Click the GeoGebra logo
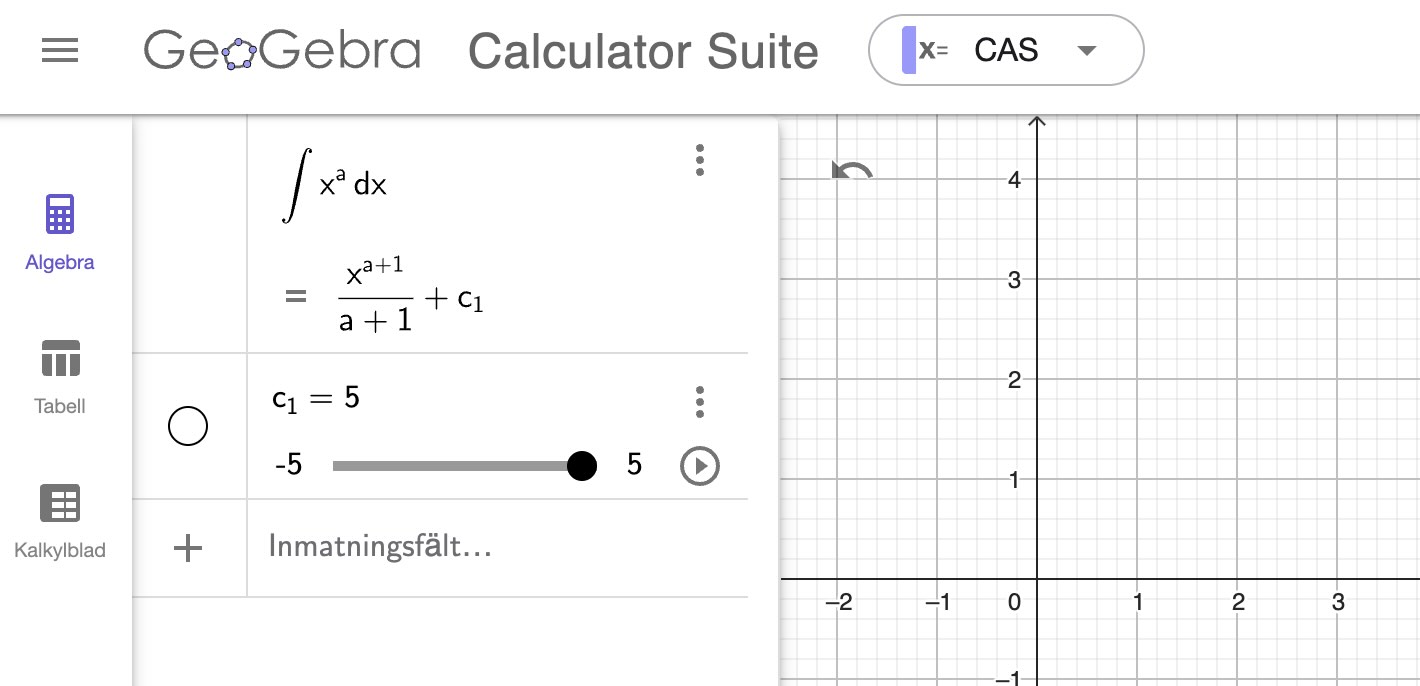Screen dimensions: 1420x686 tap(283, 50)
